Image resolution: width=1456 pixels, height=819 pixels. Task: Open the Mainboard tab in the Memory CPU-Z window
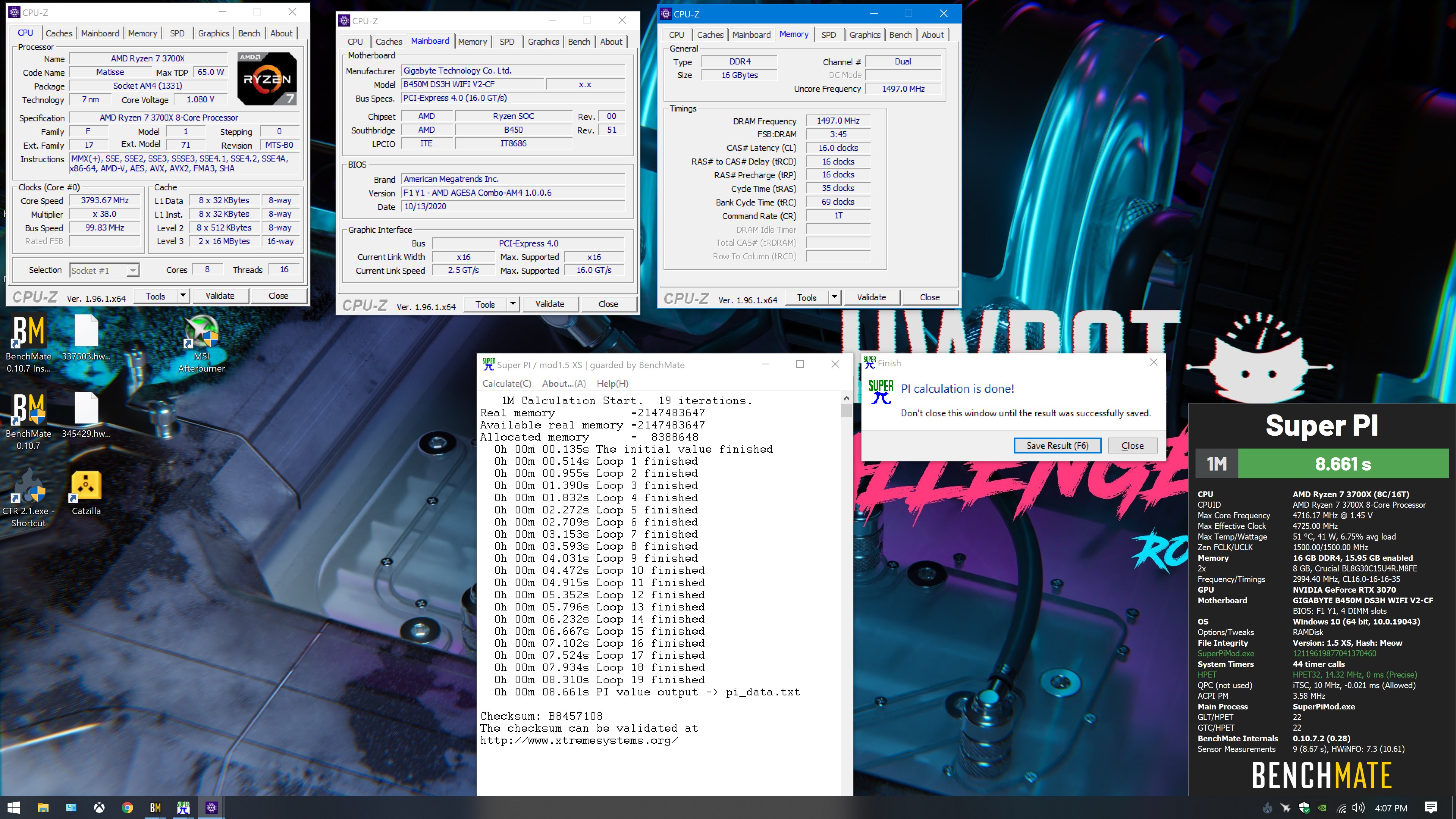[751, 35]
